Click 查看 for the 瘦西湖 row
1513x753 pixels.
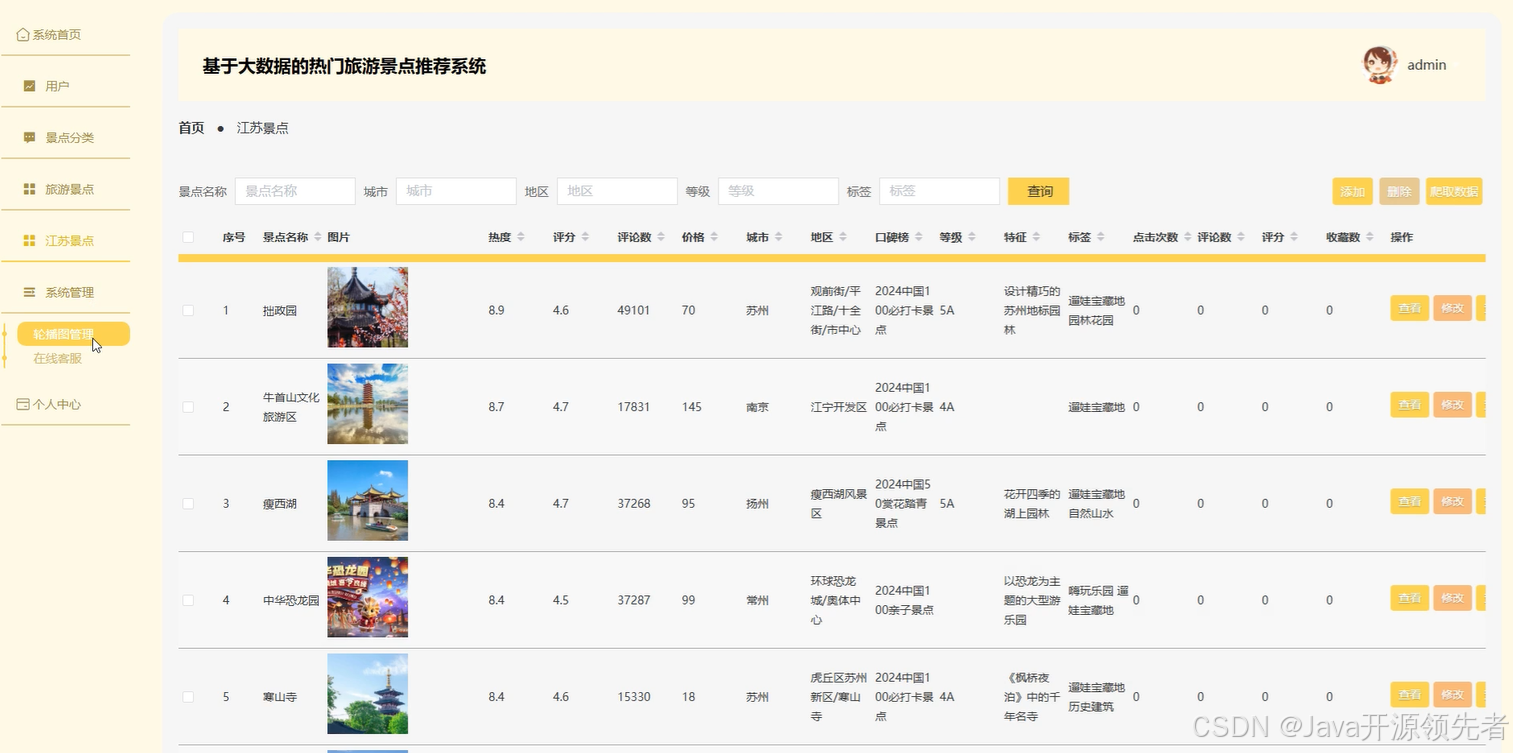tap(1409, 501)
